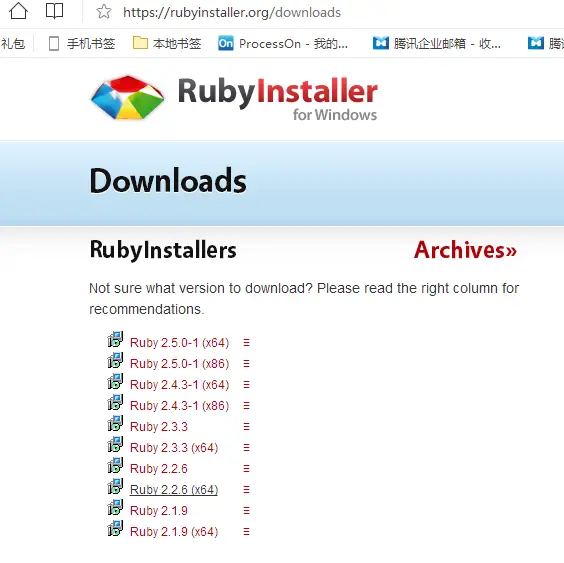The image size is (564, 563).
Task: Click installer icon beside Ruby 2.5.0-1 (x64)
Action: (115, 339)
